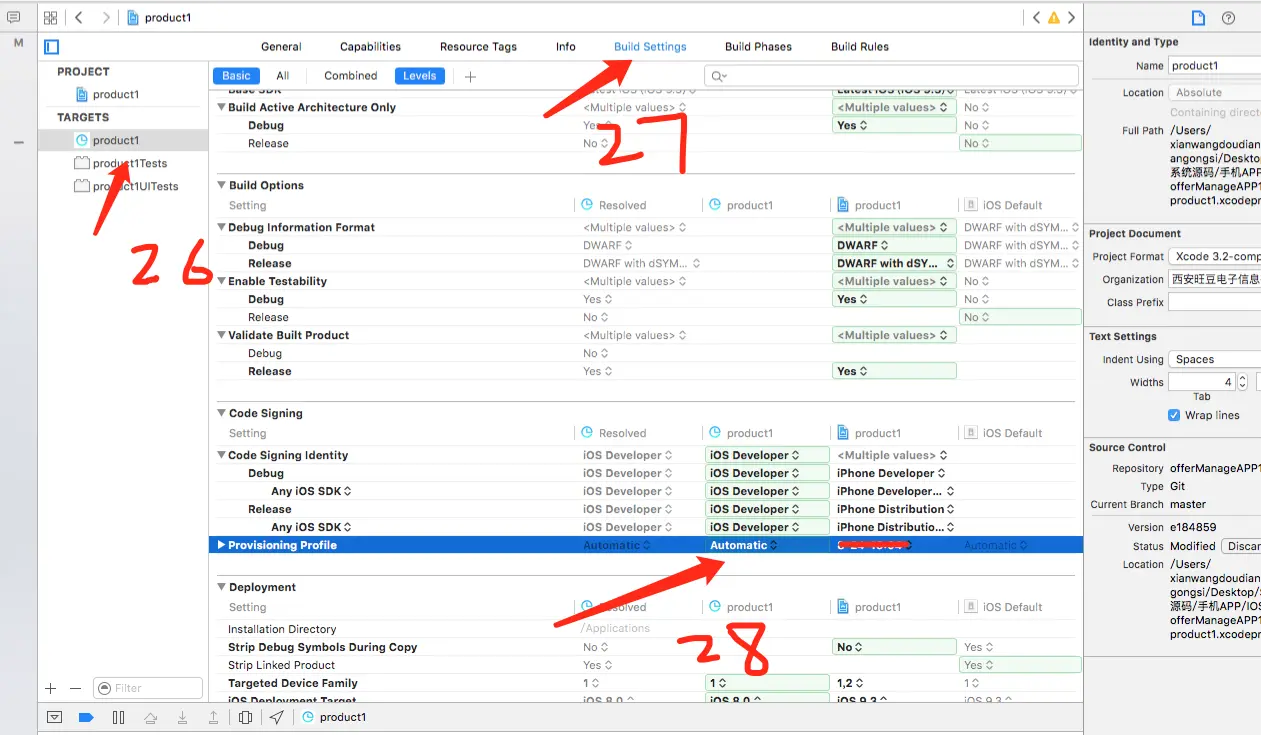Screen dimensions: 1261x735
Task: Click the yellow warning issue icon
Action: (x=1053, y=18)
